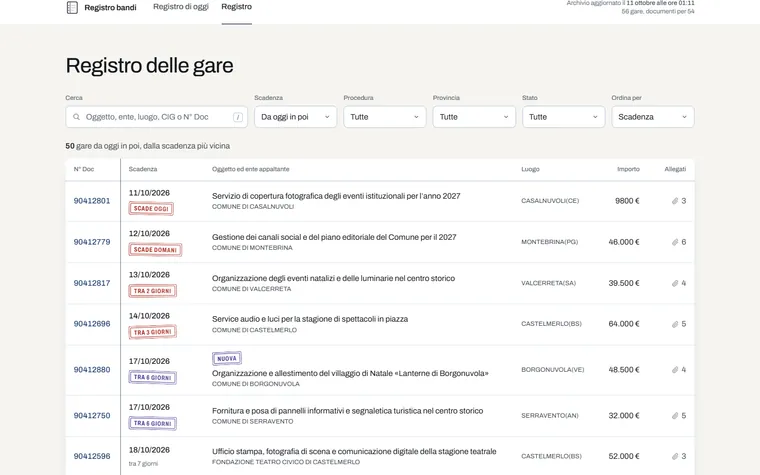Image resolution: width=760 pixels, height=475 pixels.
Task: Open the Organizzazione degli eventi natalizi tender
Action: (x=333, y=278)
